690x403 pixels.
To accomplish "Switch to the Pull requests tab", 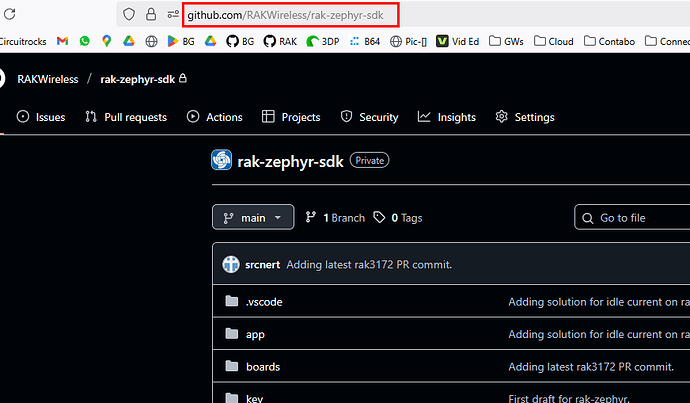I will (126, 117).
